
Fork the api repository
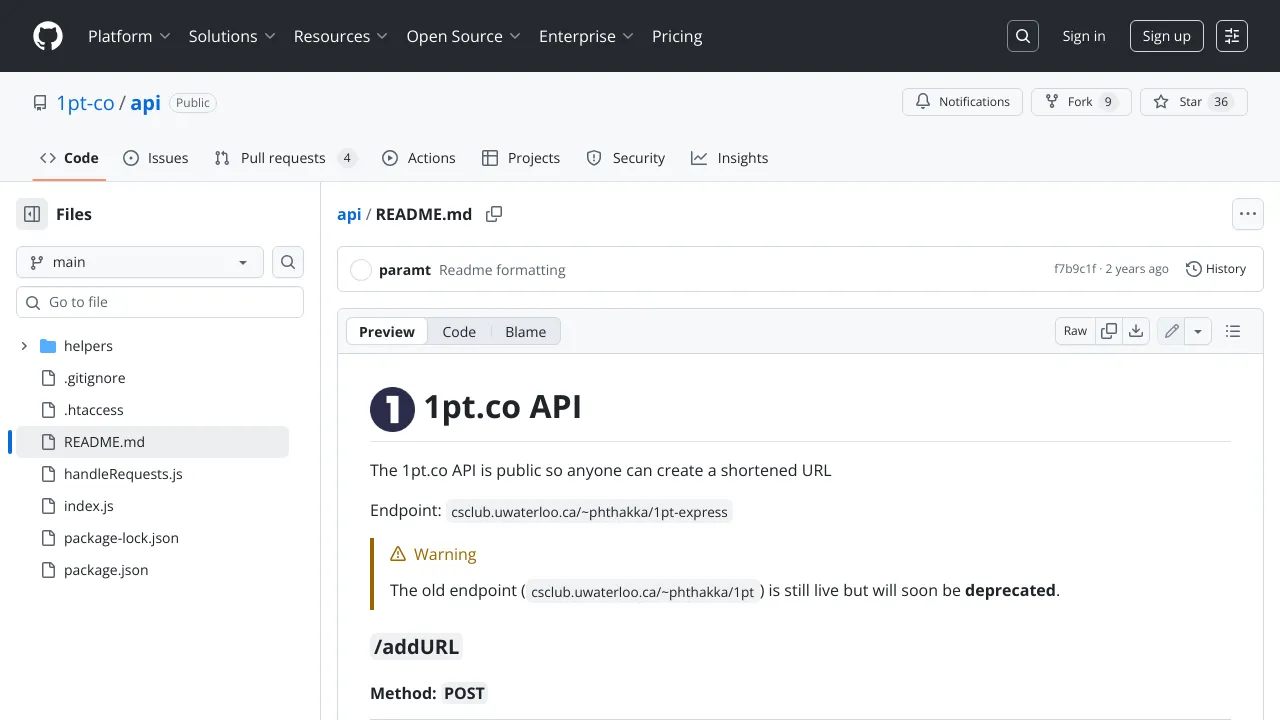pos(1081,102)
